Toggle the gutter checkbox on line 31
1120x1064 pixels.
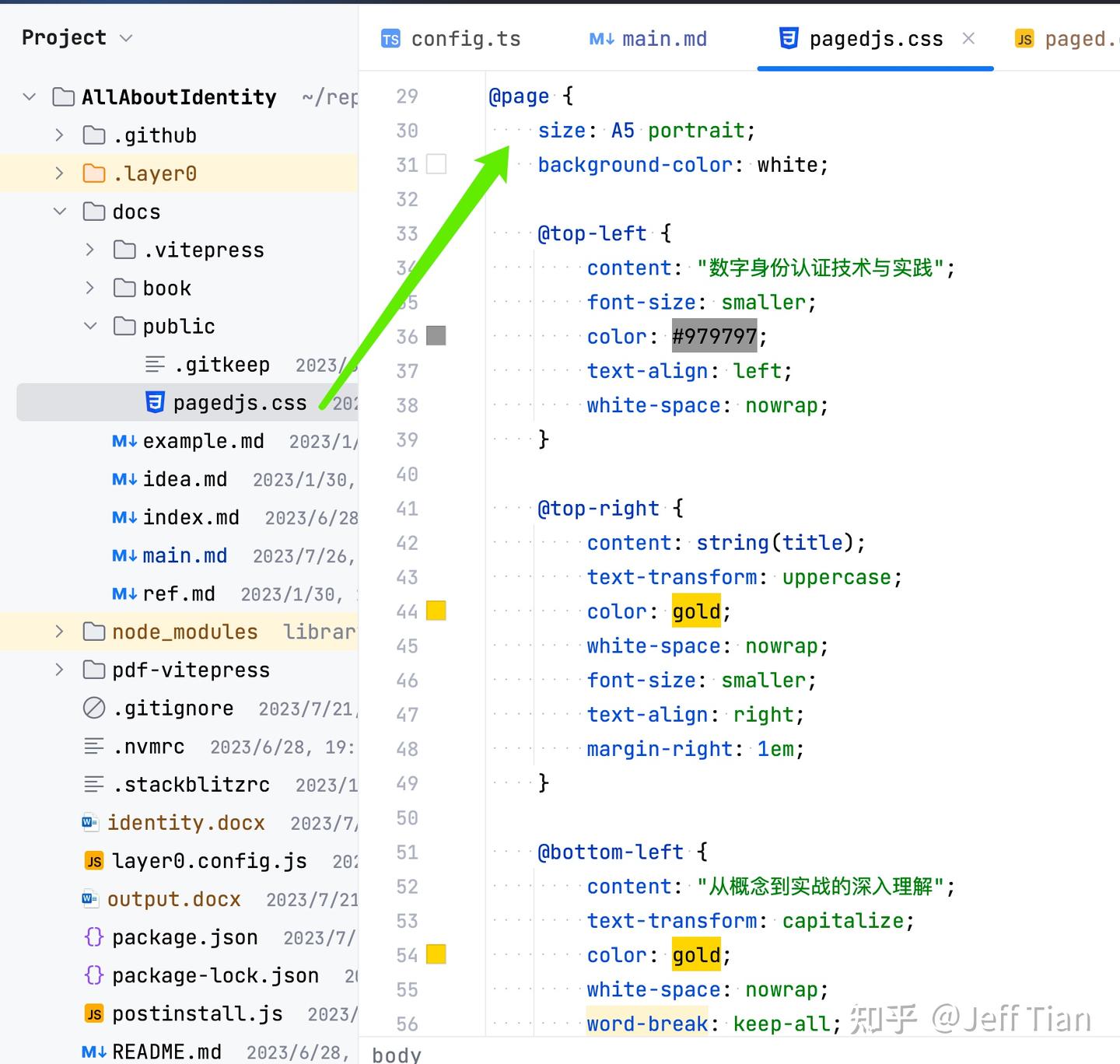[x=436, y=164]
